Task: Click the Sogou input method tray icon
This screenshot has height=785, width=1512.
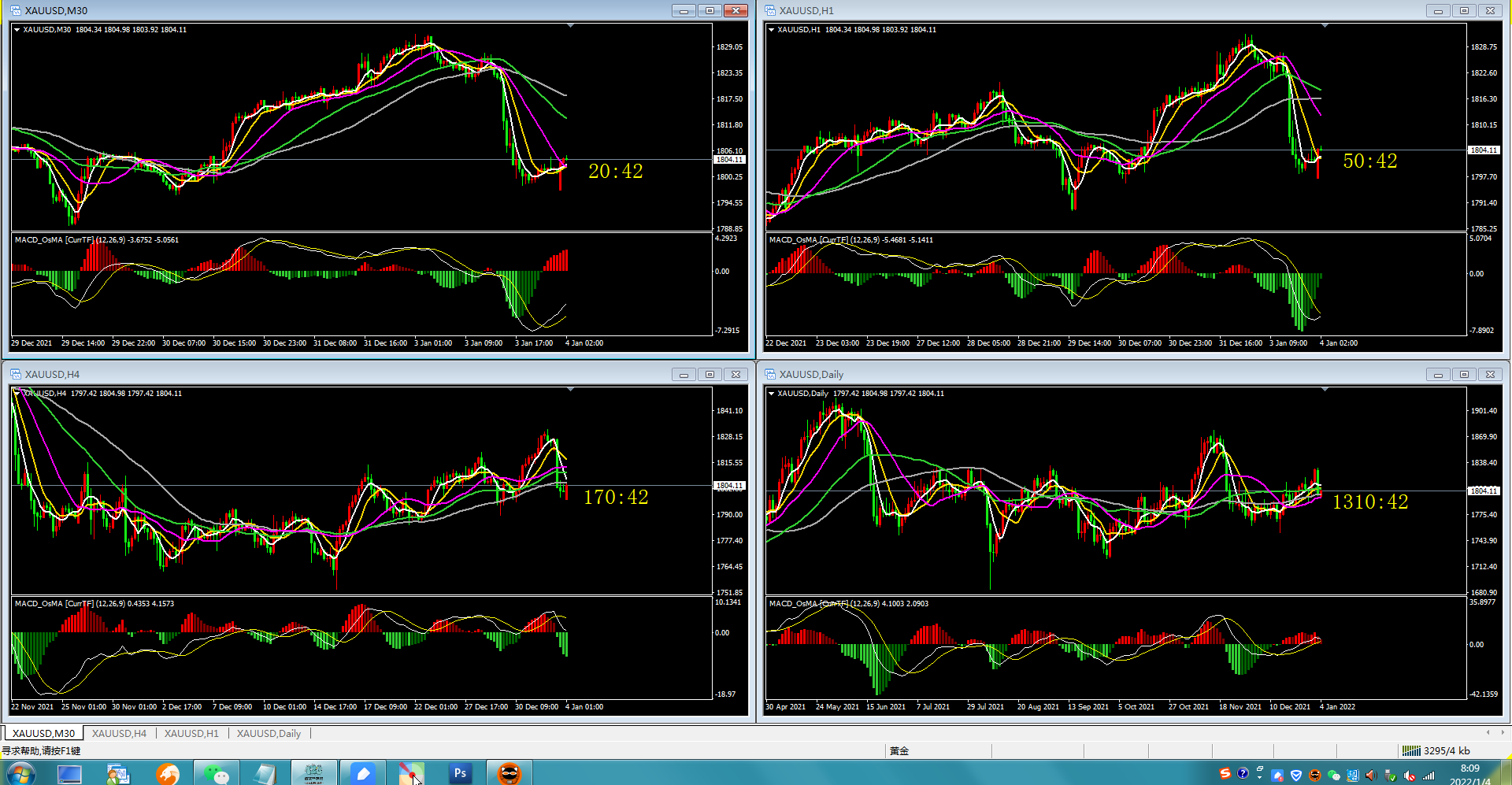Action: coord(1225,774)
